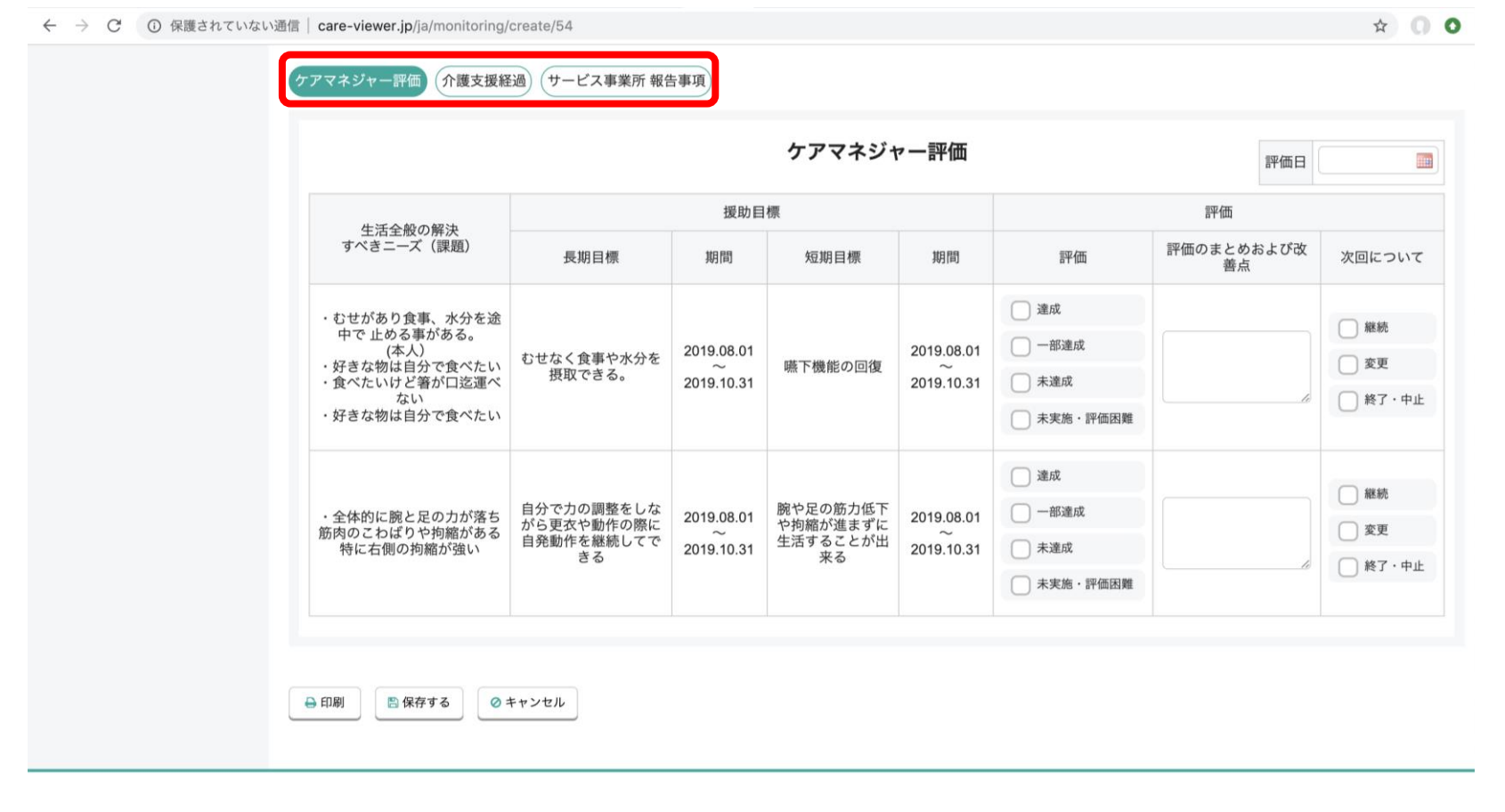This screenshot has width=1505, height=812.
Task: Check 一部達成 in the second row
Action: coord(1021,513)
